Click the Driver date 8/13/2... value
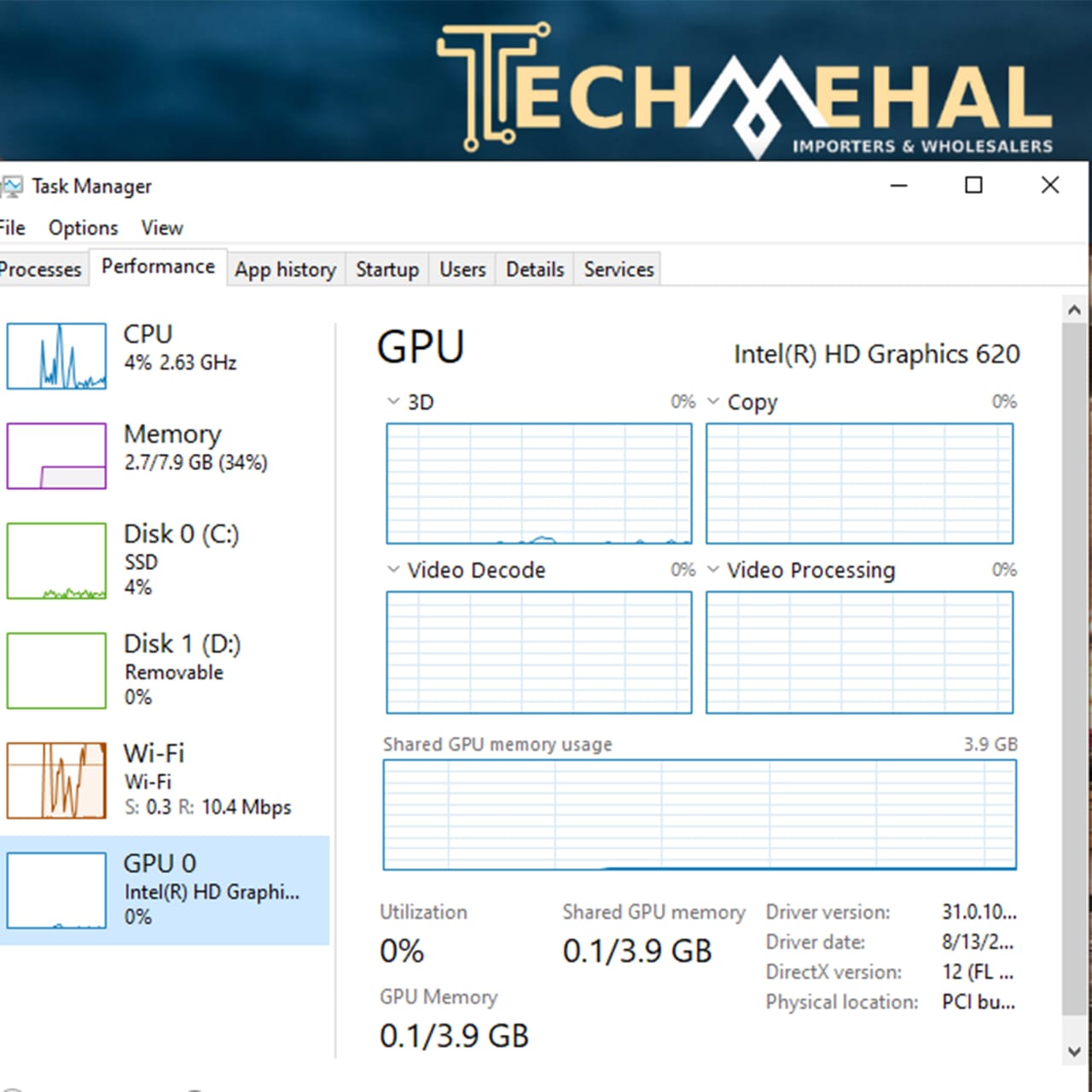 tap(978, 942)
